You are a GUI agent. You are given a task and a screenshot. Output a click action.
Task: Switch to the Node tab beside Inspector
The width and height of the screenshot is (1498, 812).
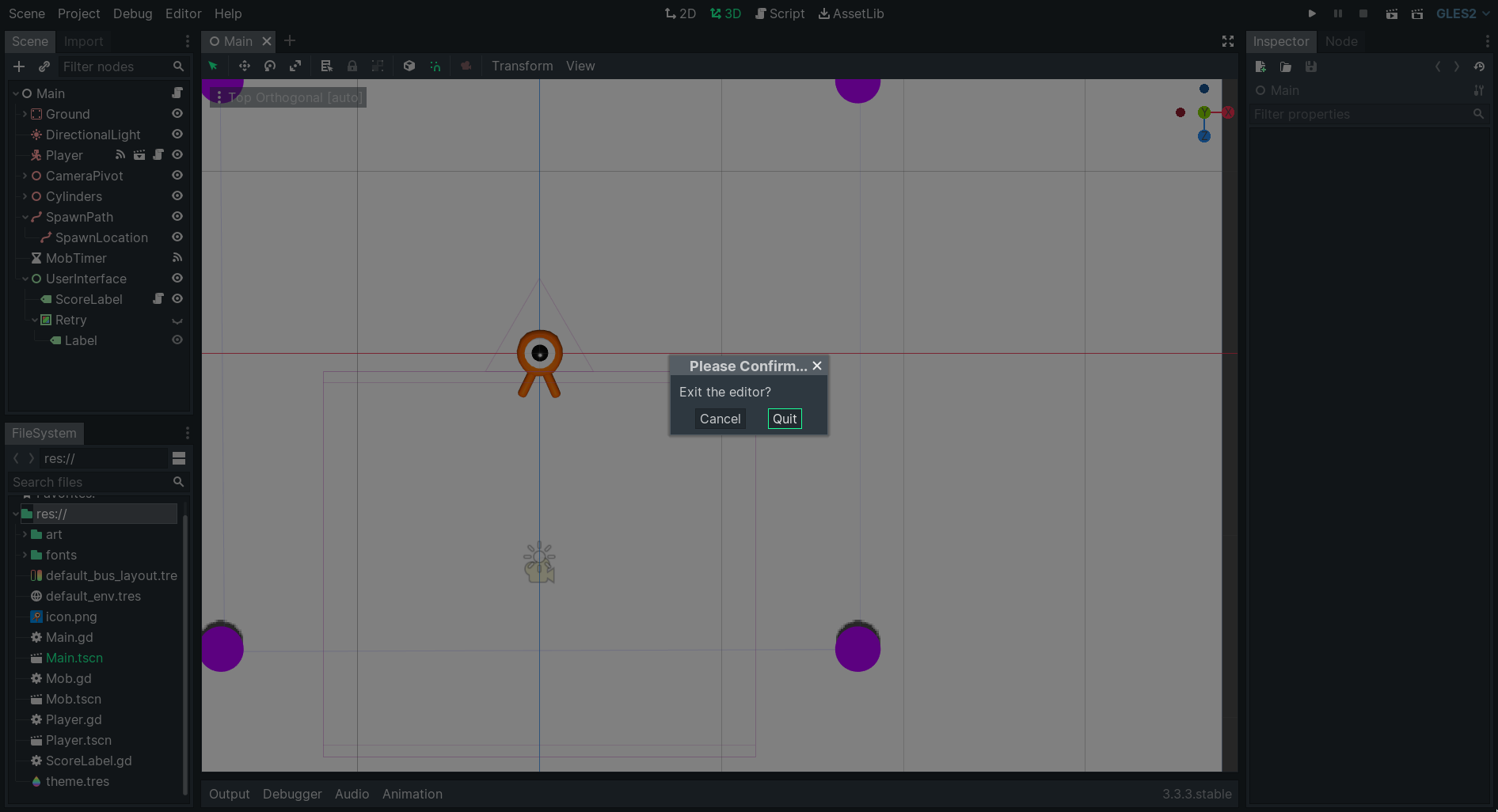coord(1342,41)
